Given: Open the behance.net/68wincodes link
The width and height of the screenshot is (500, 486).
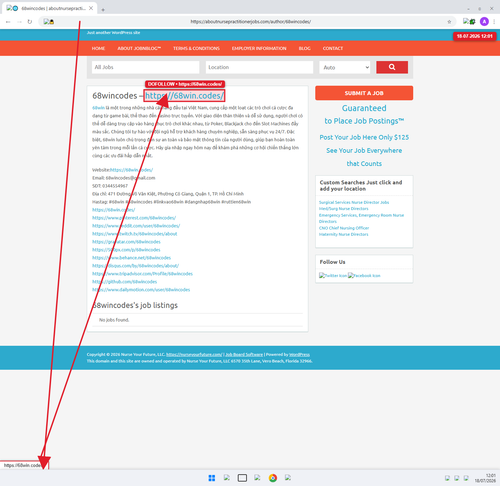Looking at the screenshot, I should (x=132, y=258).
